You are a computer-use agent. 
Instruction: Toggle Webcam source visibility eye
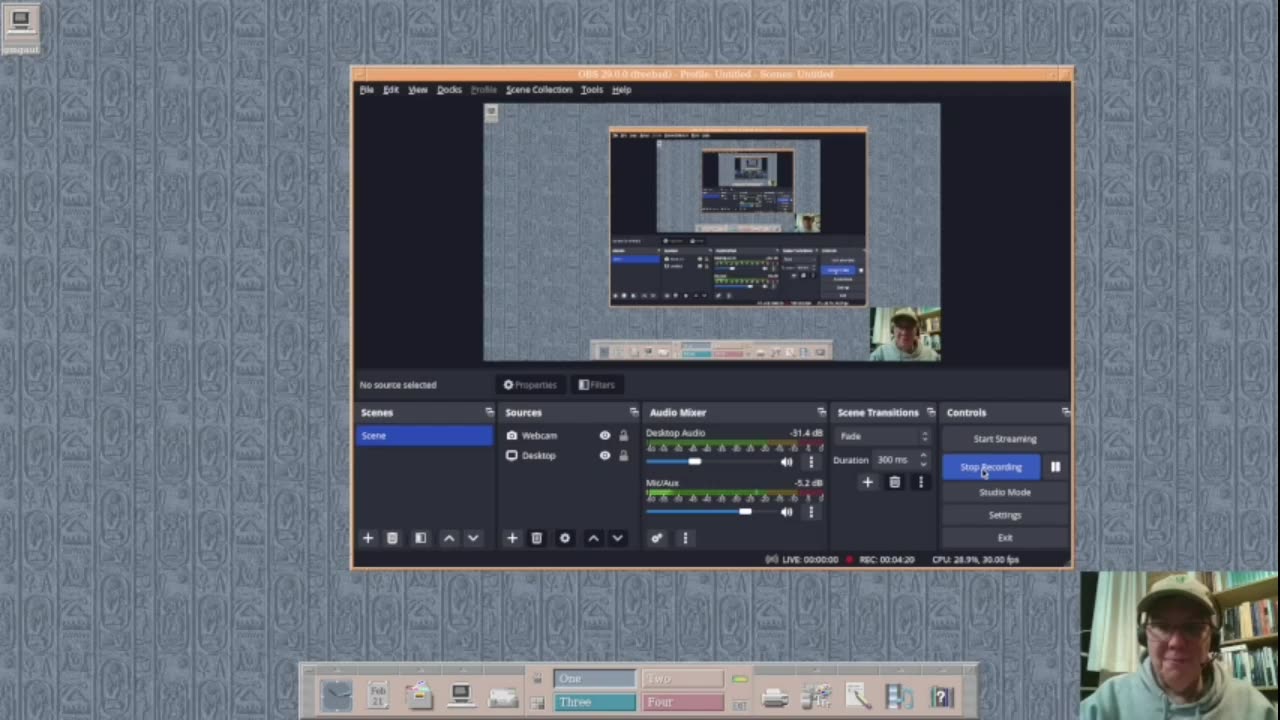point(604,436)
